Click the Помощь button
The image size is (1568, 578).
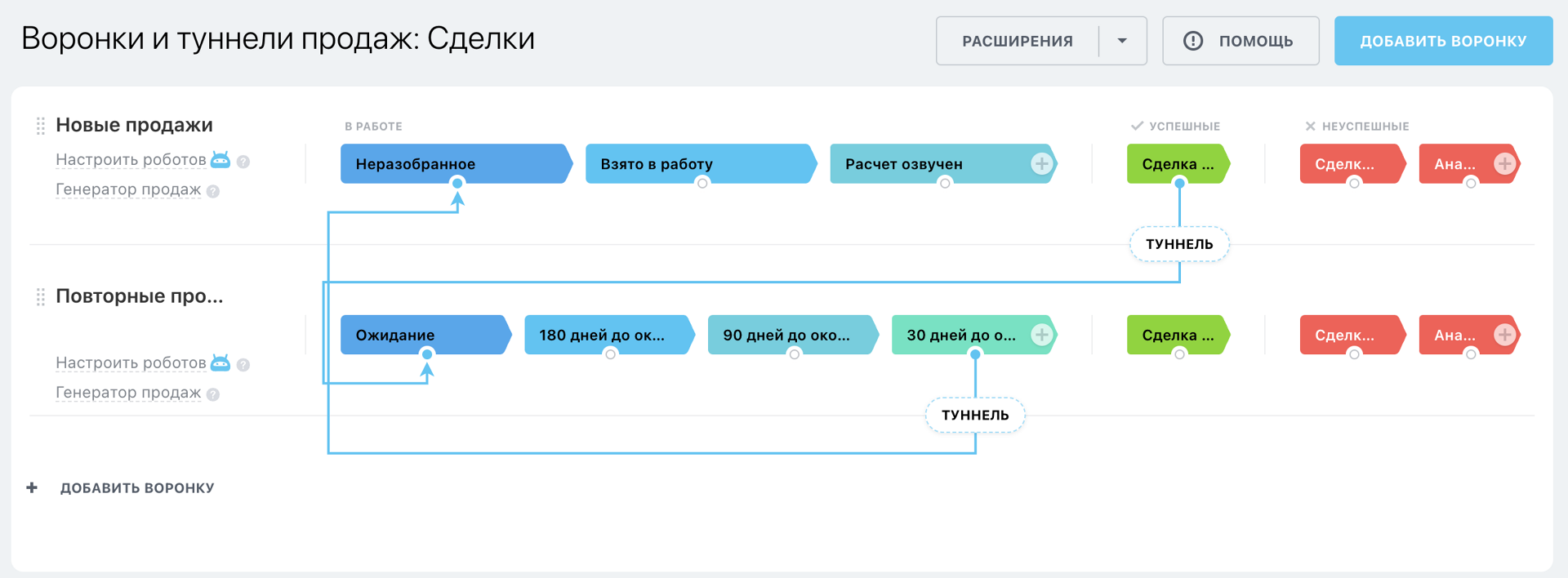click(x=1240, y=41)
